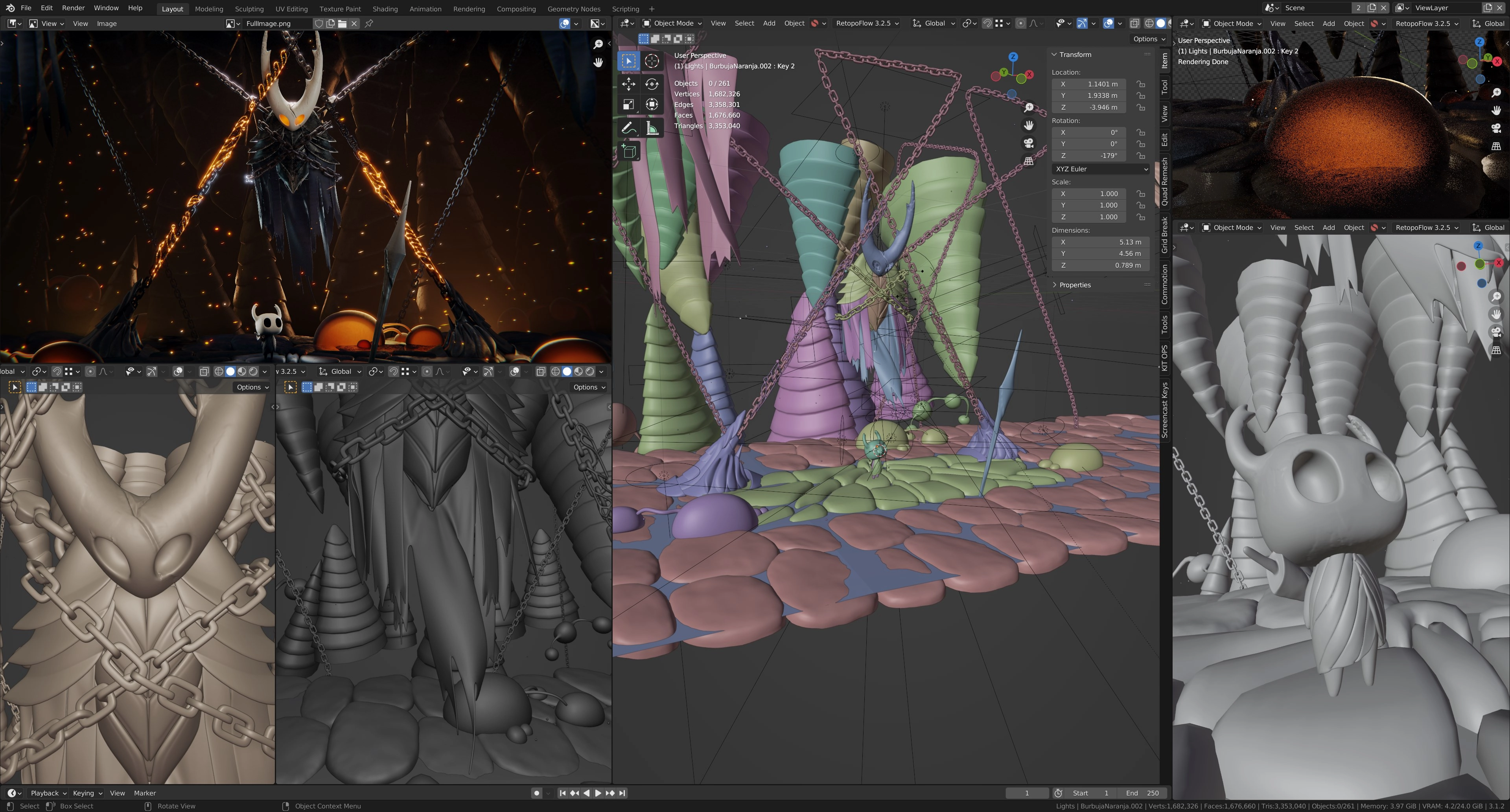Select the Annotate pencil tool
The height and width of the screenshot is (812, 1510).
tap(628, 128)
